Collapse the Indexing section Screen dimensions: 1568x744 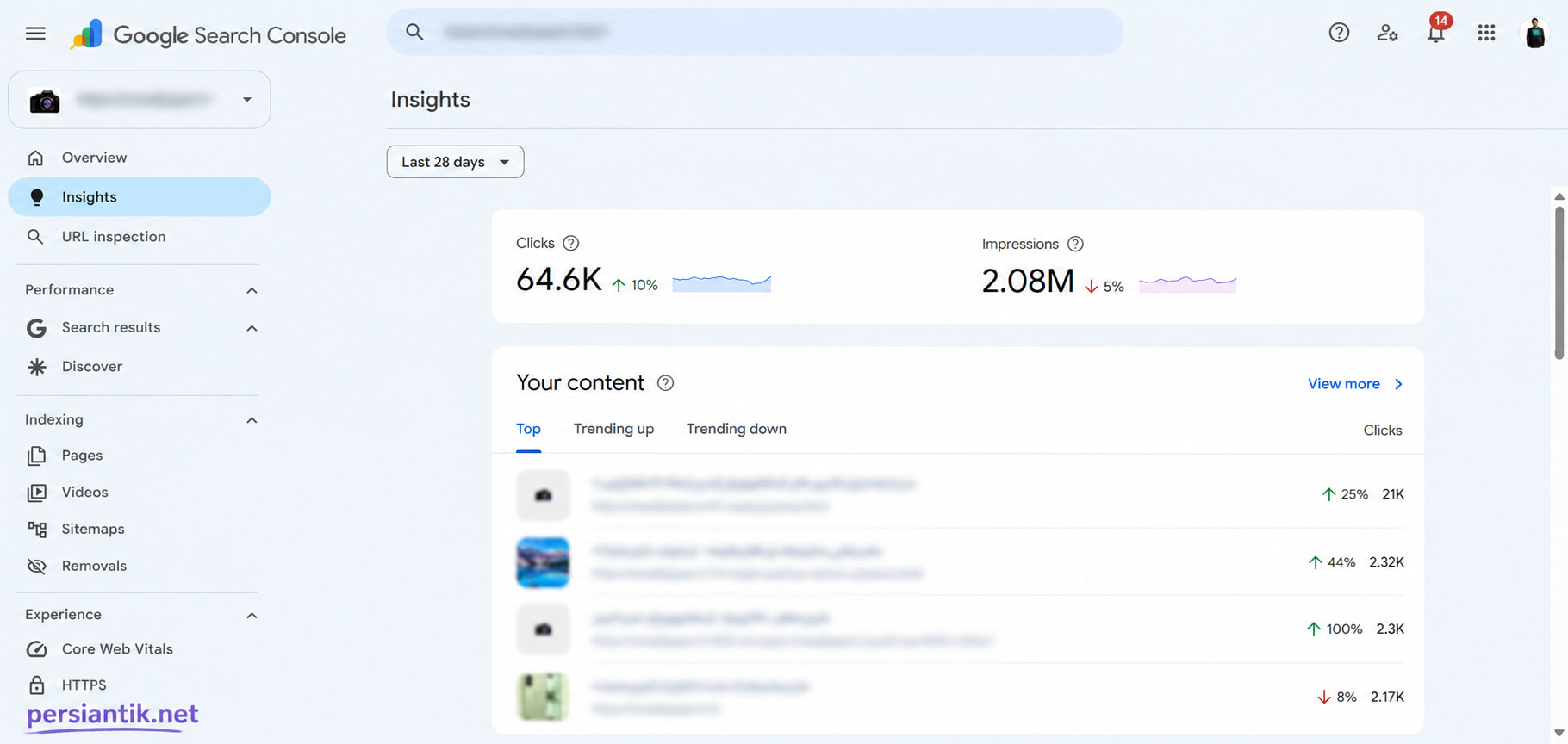coord(252,420)
